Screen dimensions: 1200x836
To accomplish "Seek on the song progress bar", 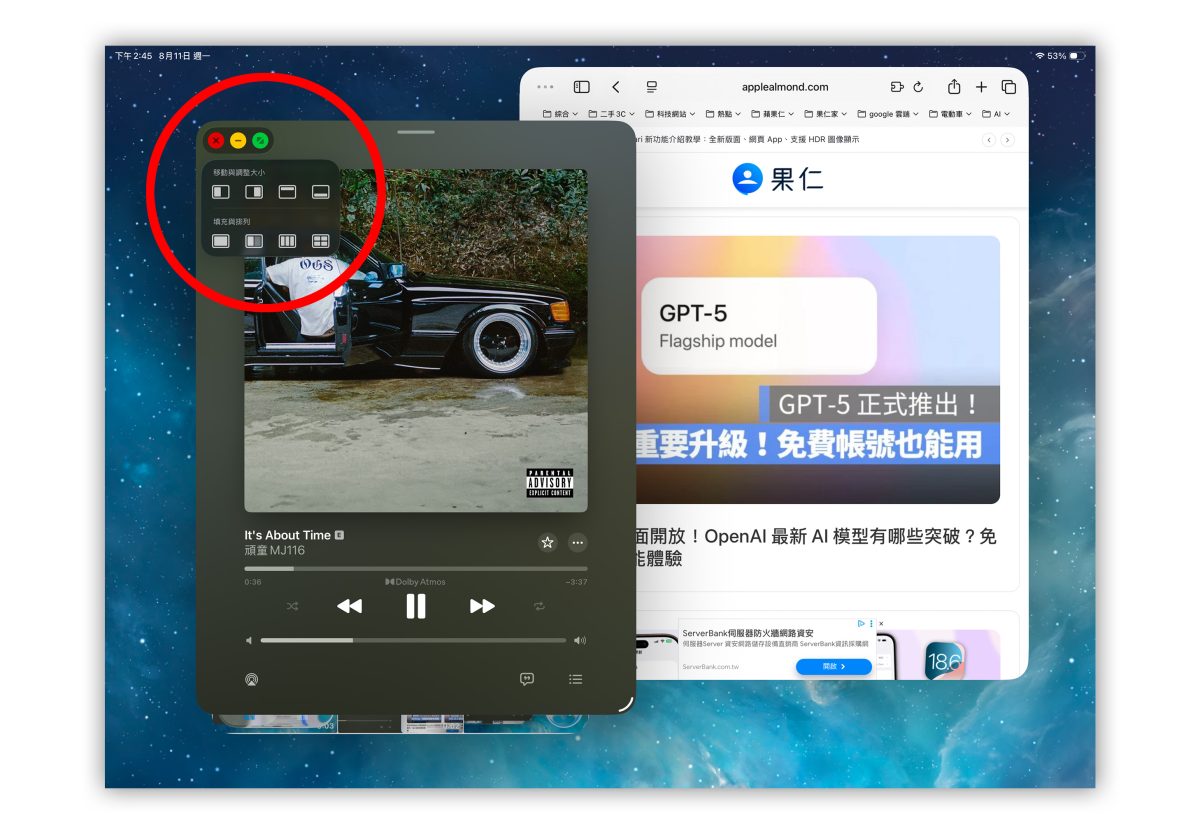I will click(416, 569).
